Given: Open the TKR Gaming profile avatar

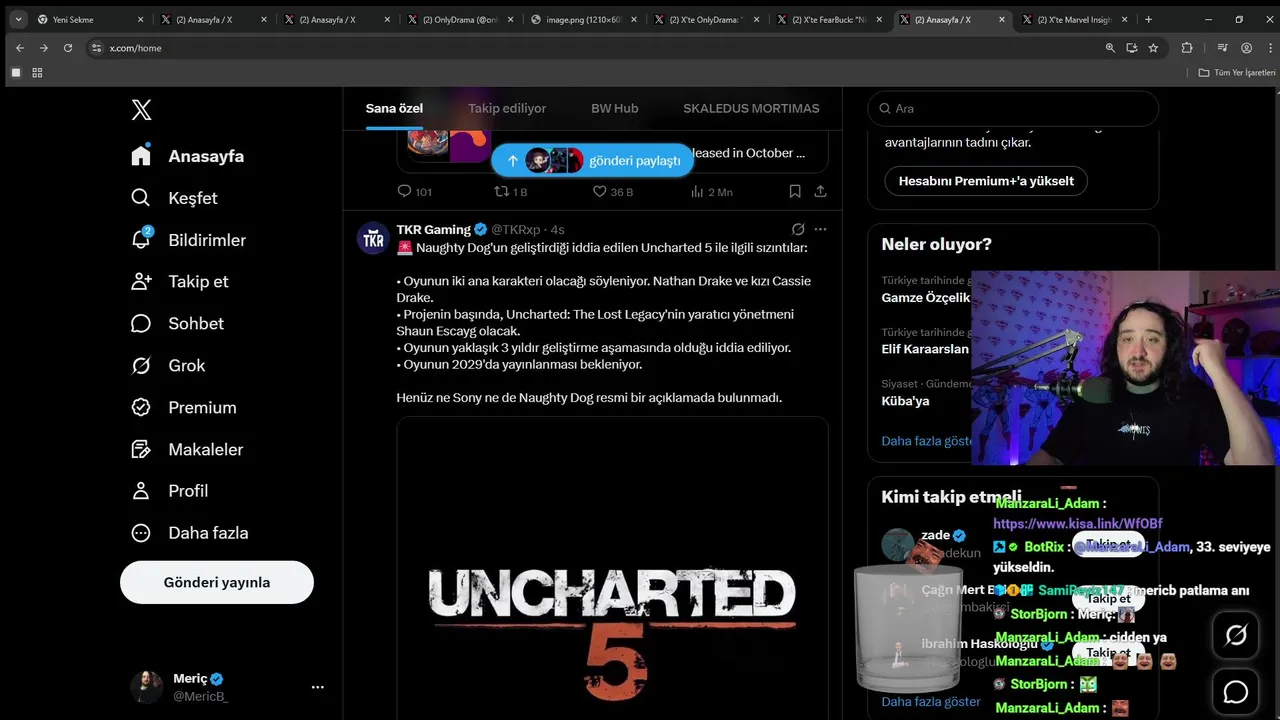Looking at the screenshot, I should pyautogui.click(x=373, y=238).
